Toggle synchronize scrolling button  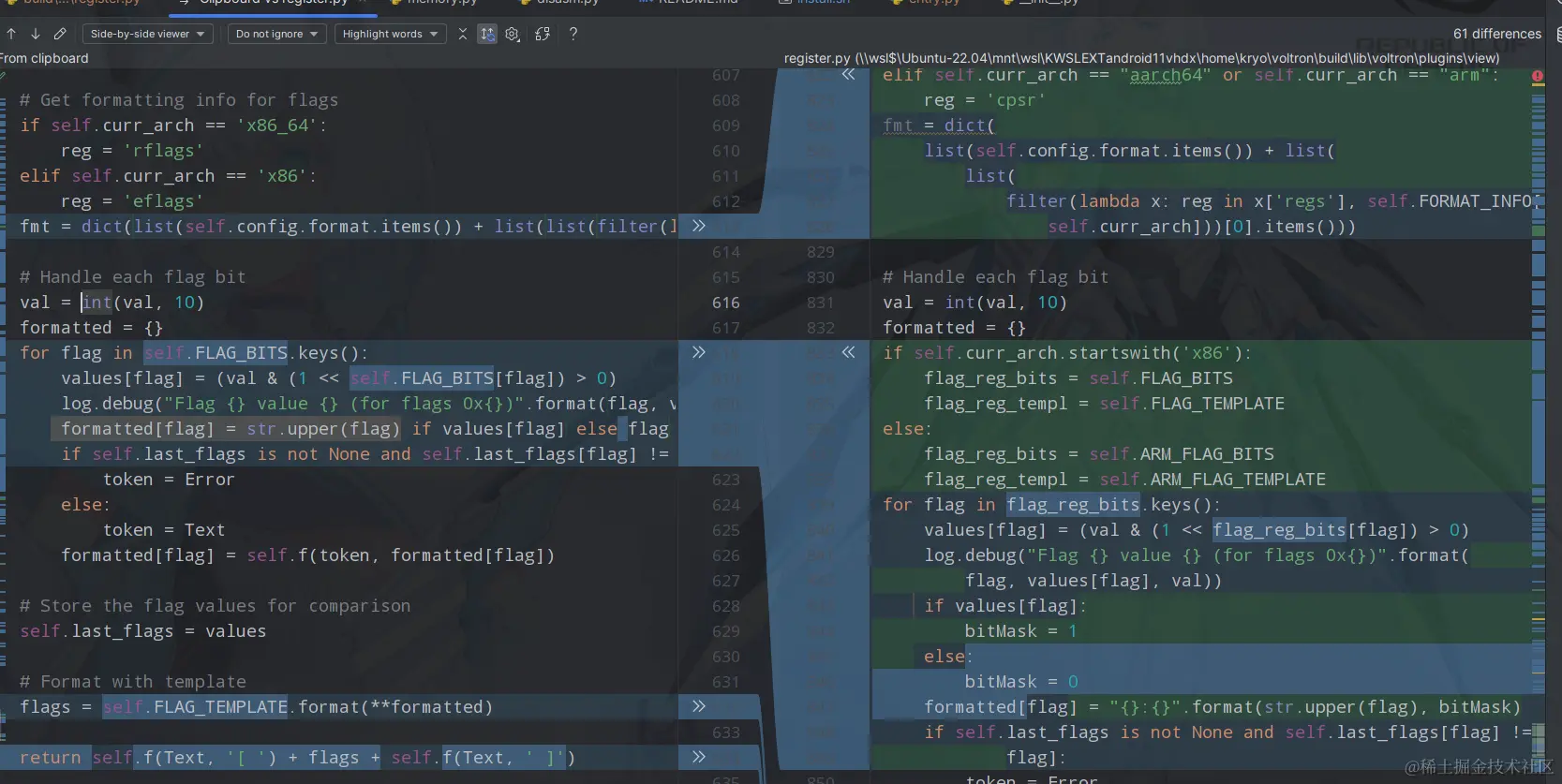pos(487,34)
